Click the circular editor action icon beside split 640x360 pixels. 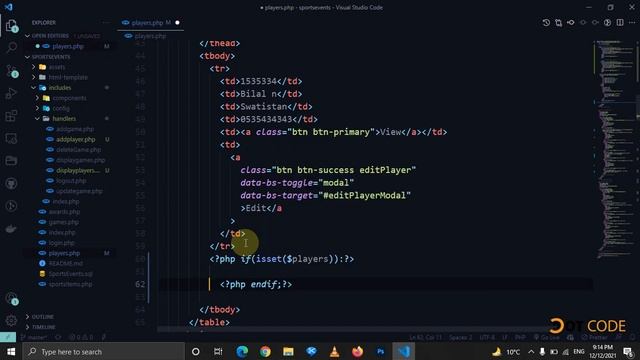click(x=607, y=23)
